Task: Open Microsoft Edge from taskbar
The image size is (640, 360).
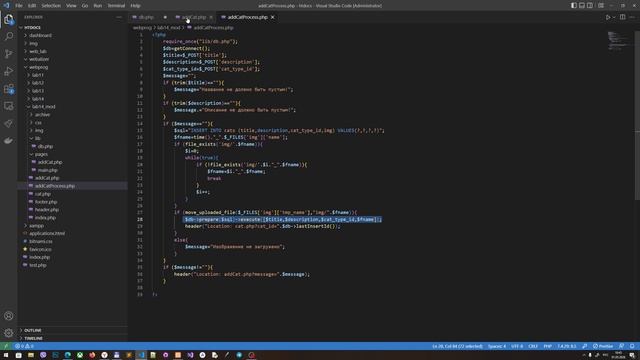Action: pos(68,356)
